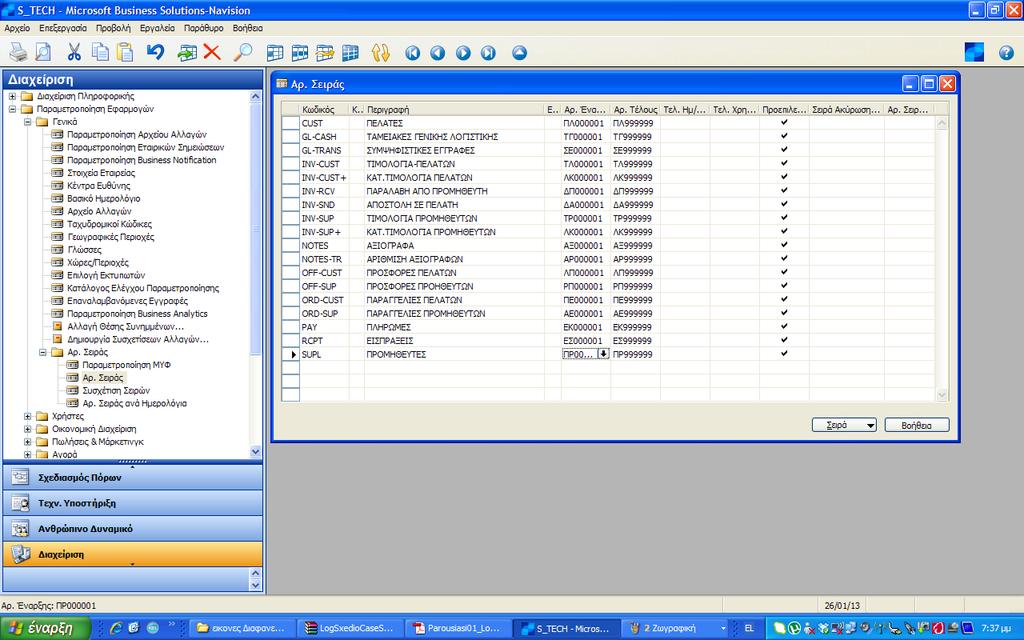Expand Πωλήσεις & Μάρκετινγκ folder node
Screen dimensions: 1024x640
point(27,441)
